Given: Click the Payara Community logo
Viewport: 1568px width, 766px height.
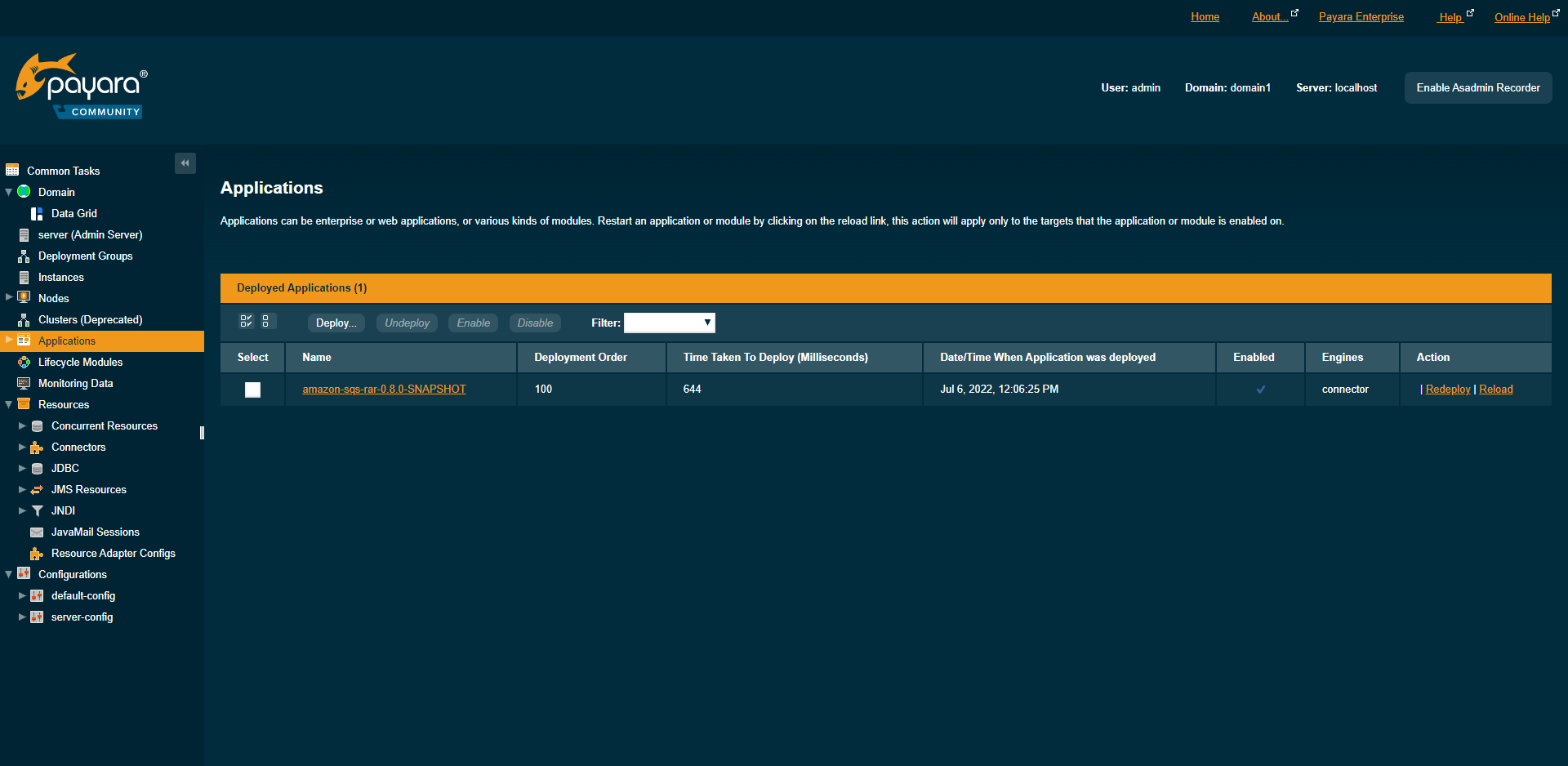Looking at the screenshot, I should click(80, 84).
